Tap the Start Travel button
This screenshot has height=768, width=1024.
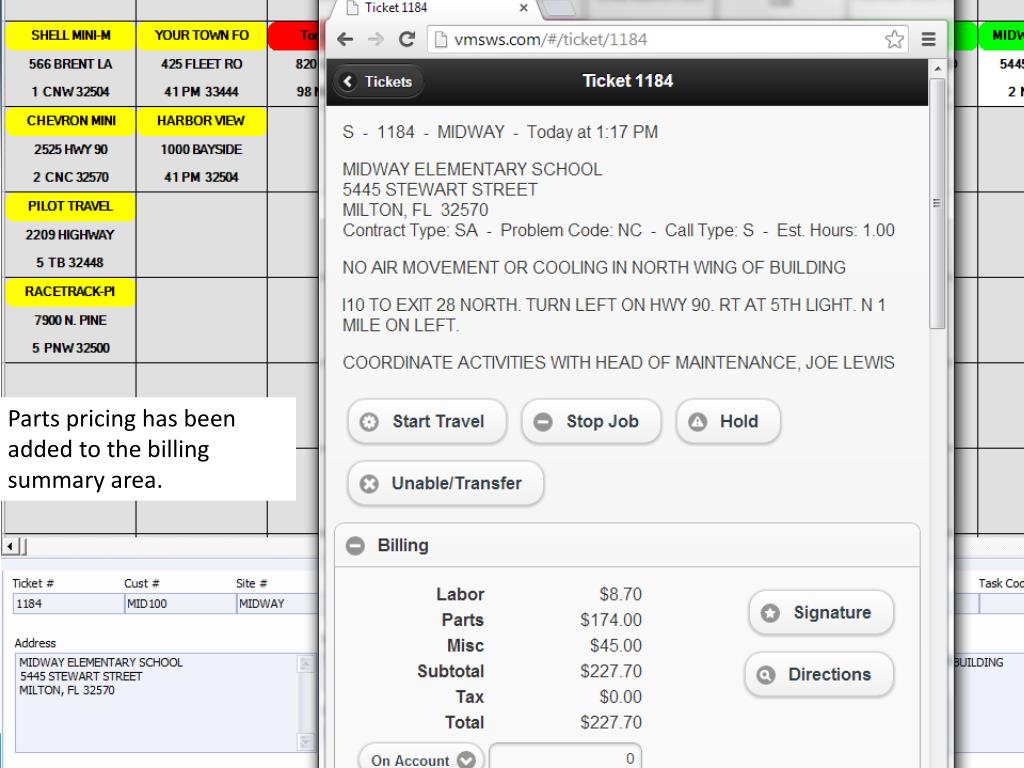point(427,421)
